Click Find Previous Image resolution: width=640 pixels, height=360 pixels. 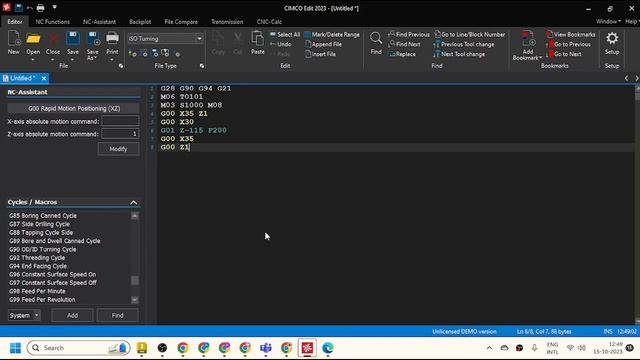tap(409, 35)
